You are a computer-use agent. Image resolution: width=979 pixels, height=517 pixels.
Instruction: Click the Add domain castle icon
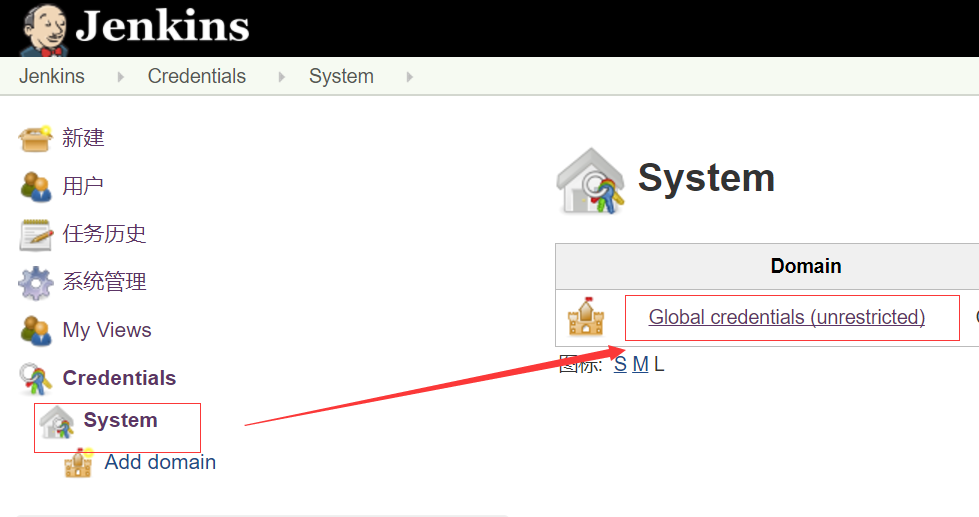click(79, 463)
